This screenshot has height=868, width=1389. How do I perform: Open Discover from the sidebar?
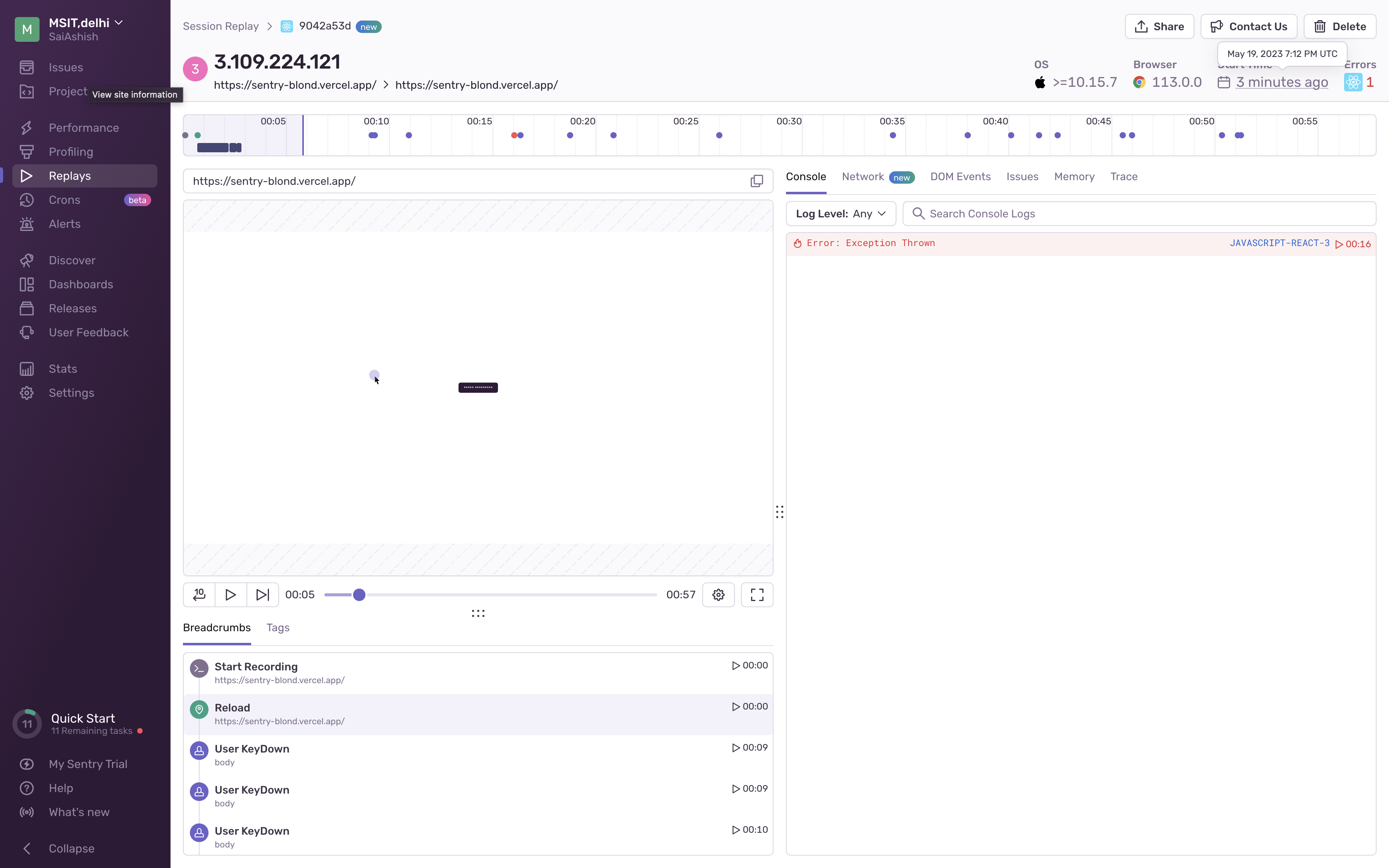72,260
